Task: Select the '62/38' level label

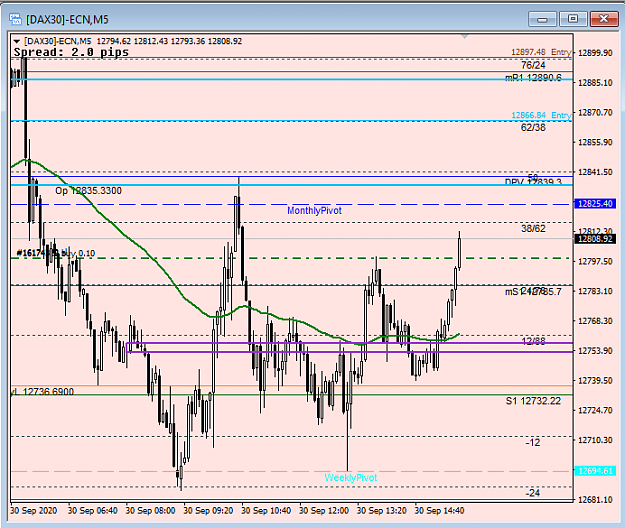Action: tap(533, 128)
